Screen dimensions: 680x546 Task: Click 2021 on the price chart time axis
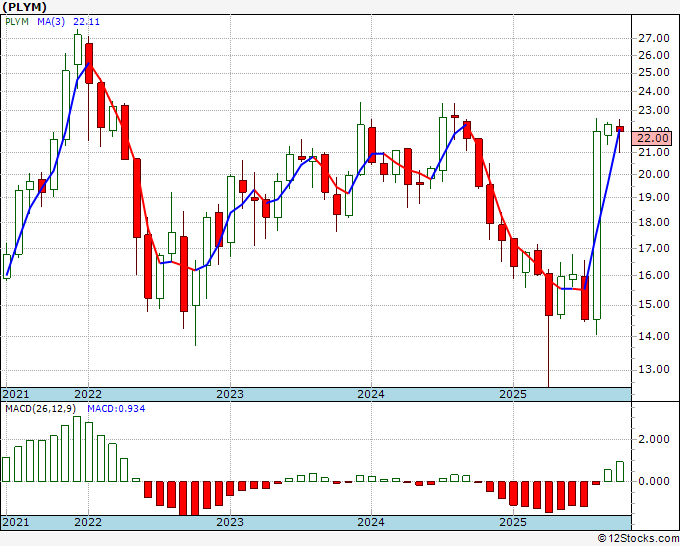click(16, 394)
